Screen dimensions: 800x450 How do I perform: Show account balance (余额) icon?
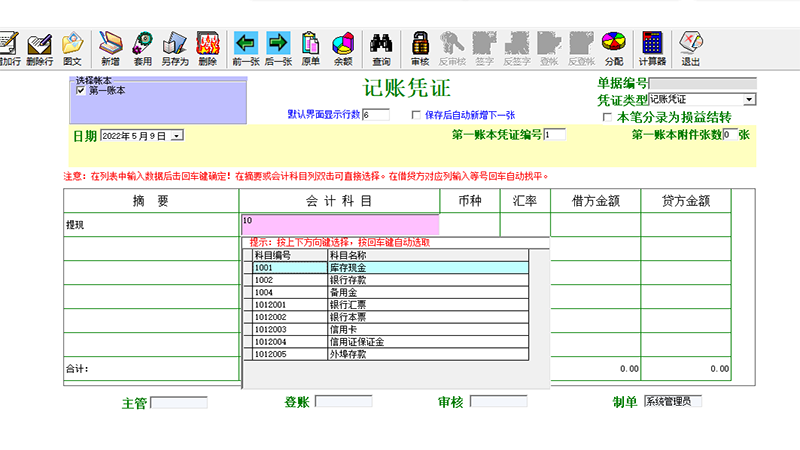click(343, 48)
